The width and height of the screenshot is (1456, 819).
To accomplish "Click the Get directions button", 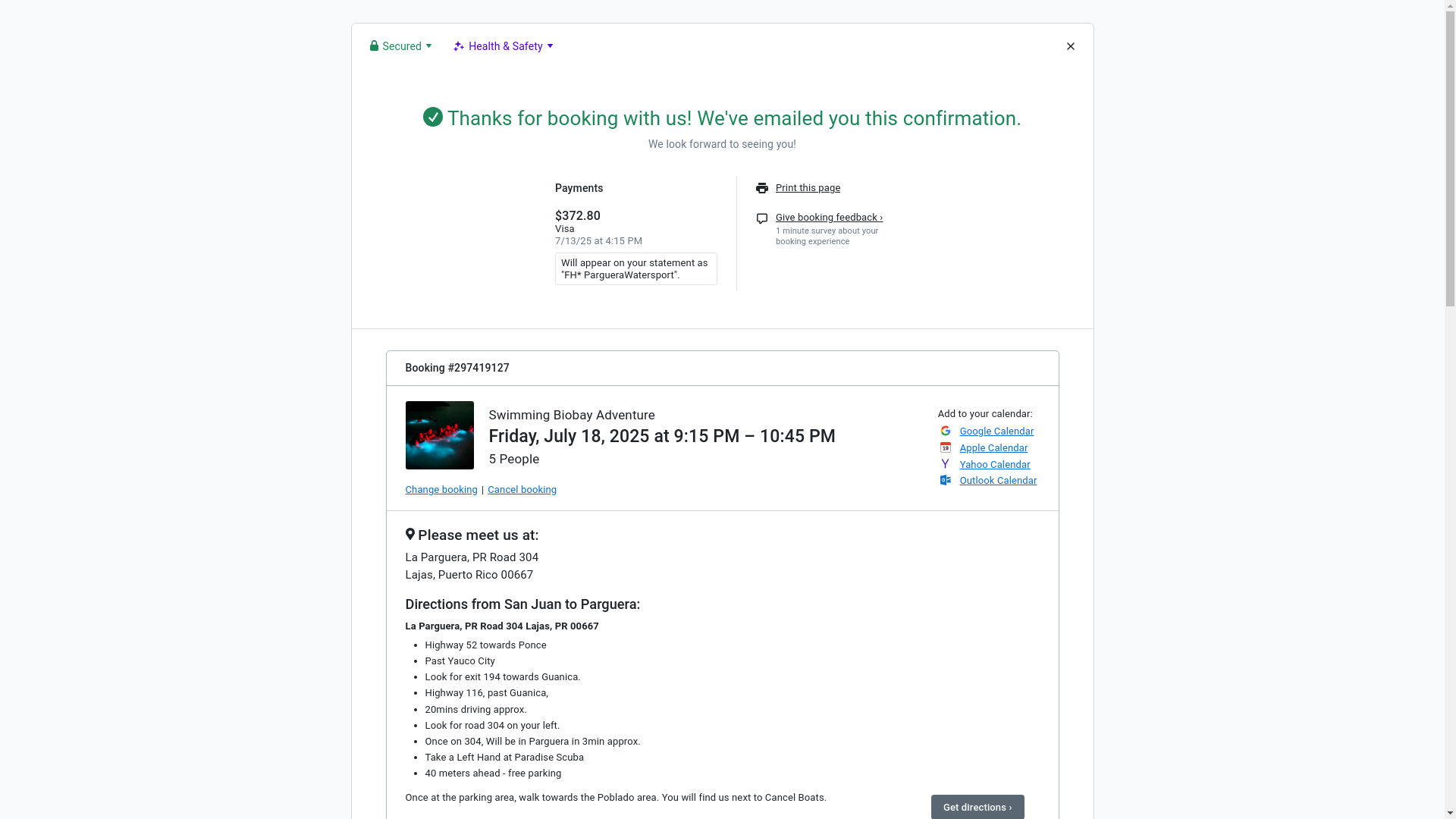I will coord(977,807).
